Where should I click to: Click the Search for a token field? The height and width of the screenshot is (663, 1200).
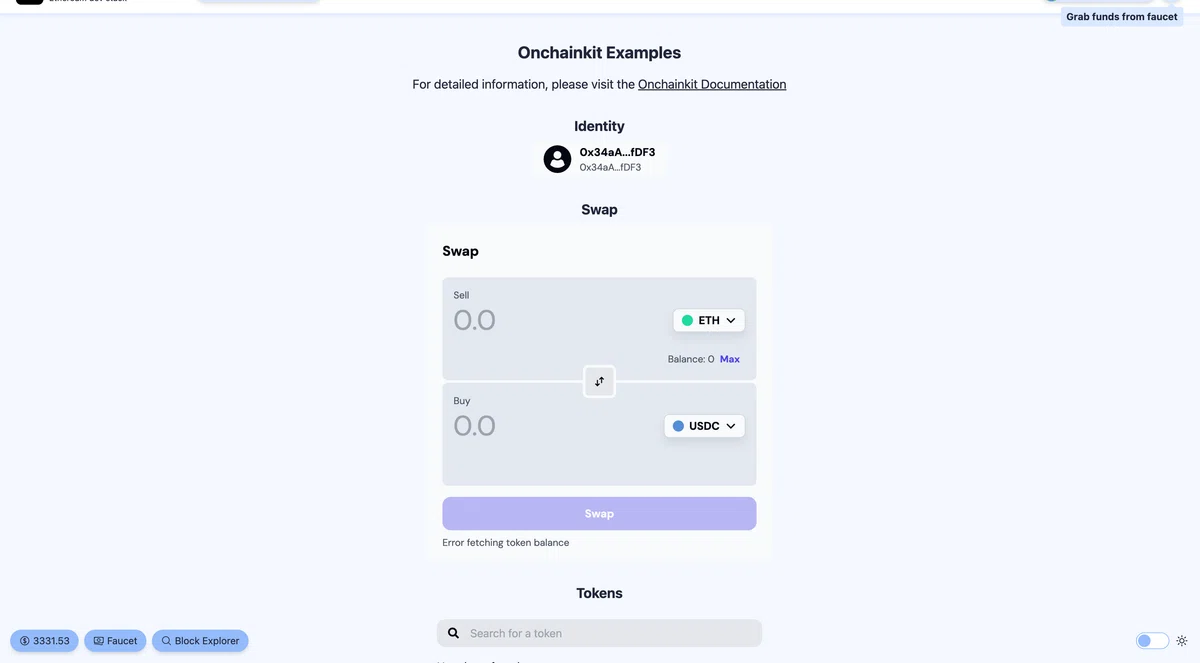coord(599,633)
